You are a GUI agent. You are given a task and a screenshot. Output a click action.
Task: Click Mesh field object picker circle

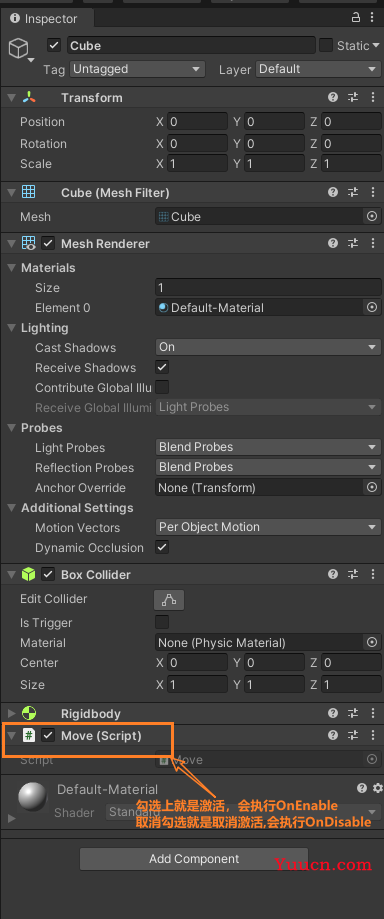point(372,216)
